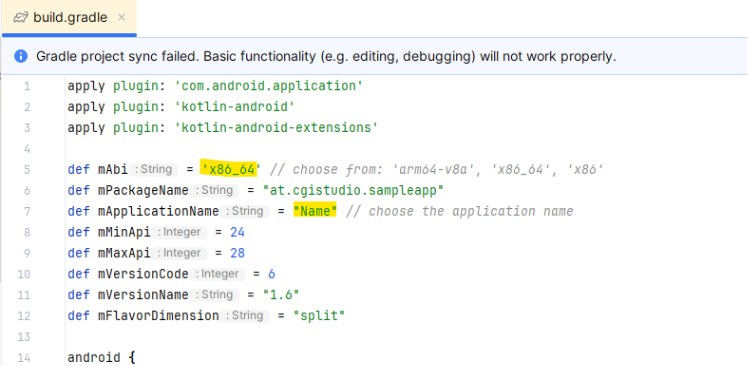Click the 'kotlin-android-extensions' plugin string
This screenshot has width=748, height=366.
tap(277, 128)
